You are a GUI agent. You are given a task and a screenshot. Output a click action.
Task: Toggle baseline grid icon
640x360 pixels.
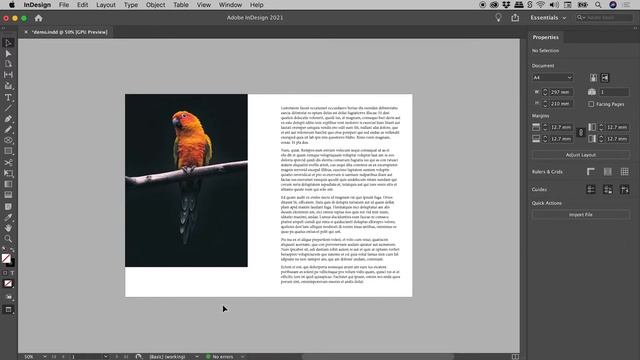(x=608, y=172)
